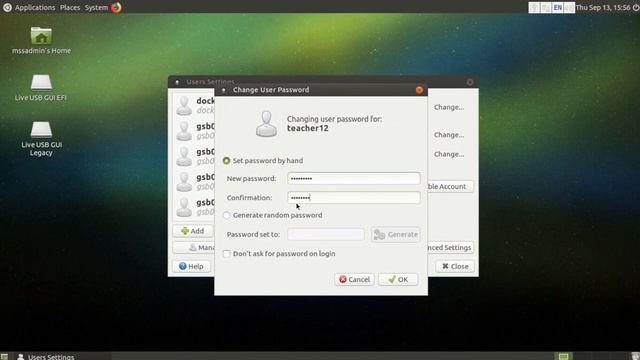Click the Password set to field
Image resolution: width=640 pixels, height=360 pixels.
point(326,234)
